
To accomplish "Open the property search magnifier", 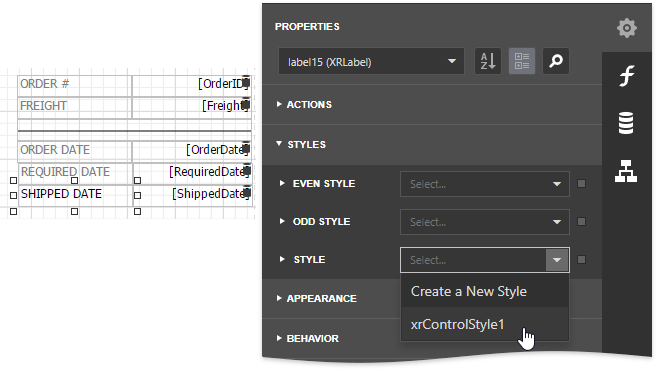I will [x=556, y=61].
